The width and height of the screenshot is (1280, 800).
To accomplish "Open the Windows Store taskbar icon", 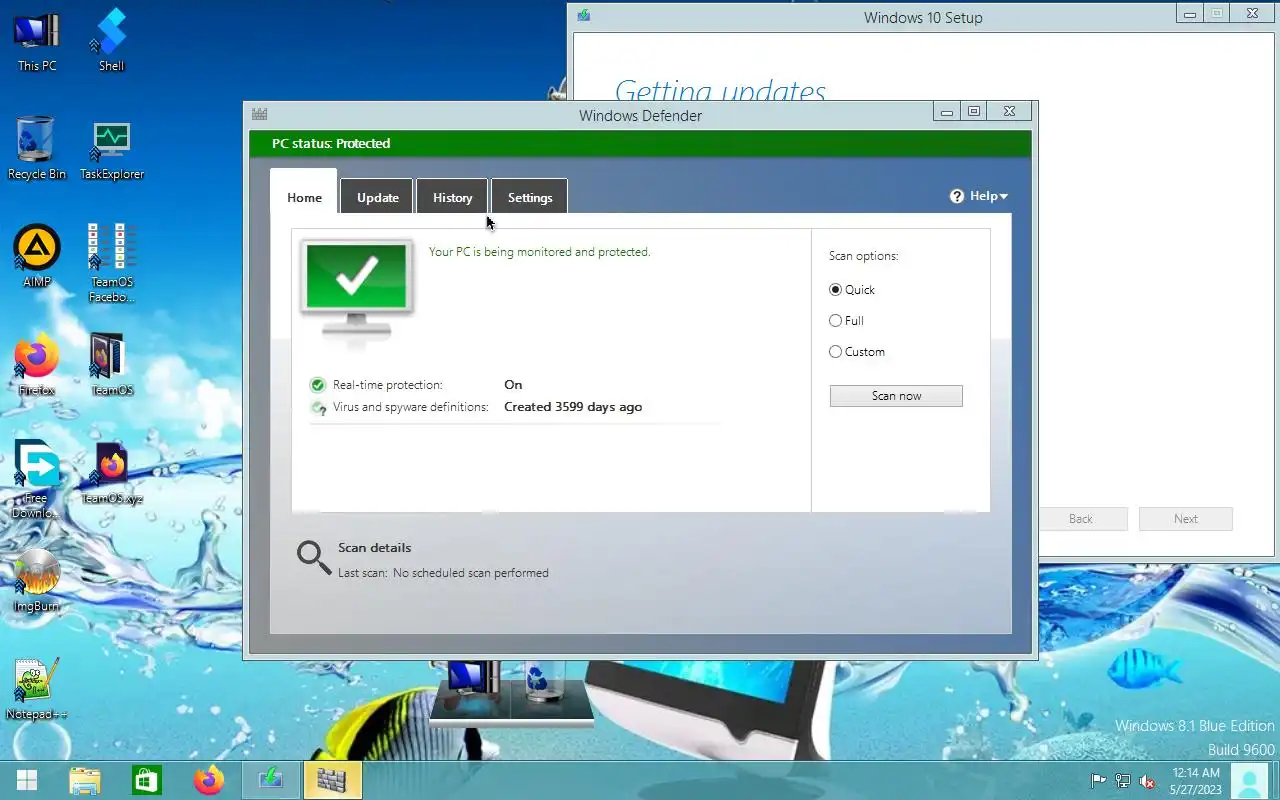I will (147, 780).
